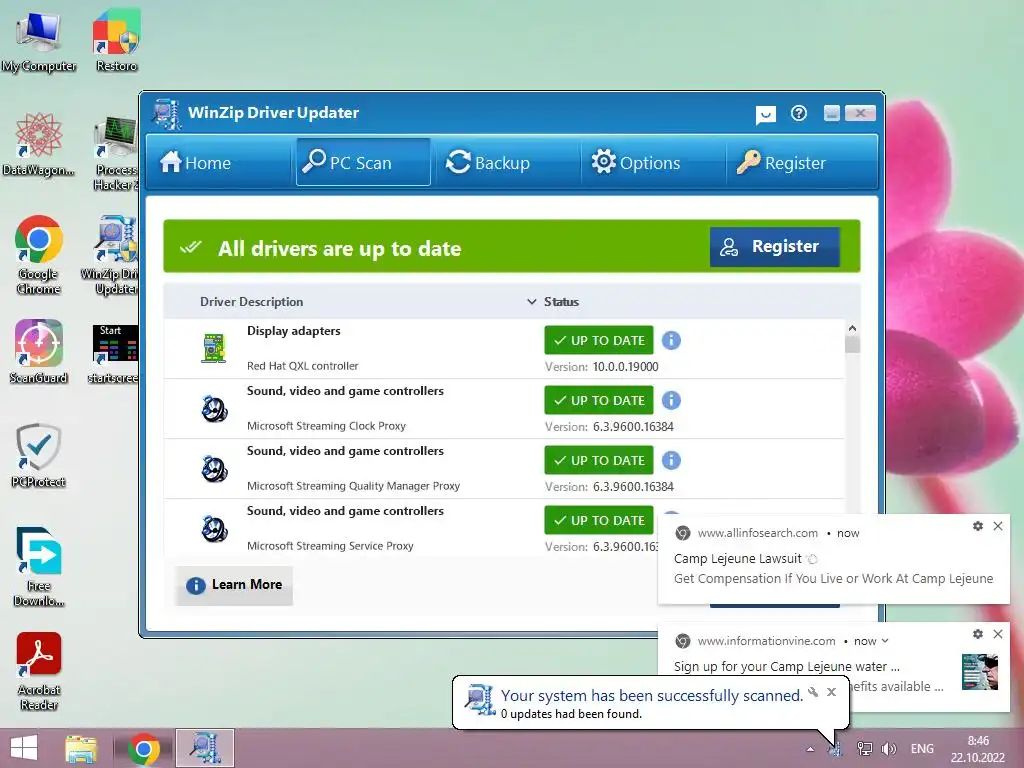Click the network tray icon
This screenshot has width=1024, height=768.
pyautogui.click(x=865, y=749)
